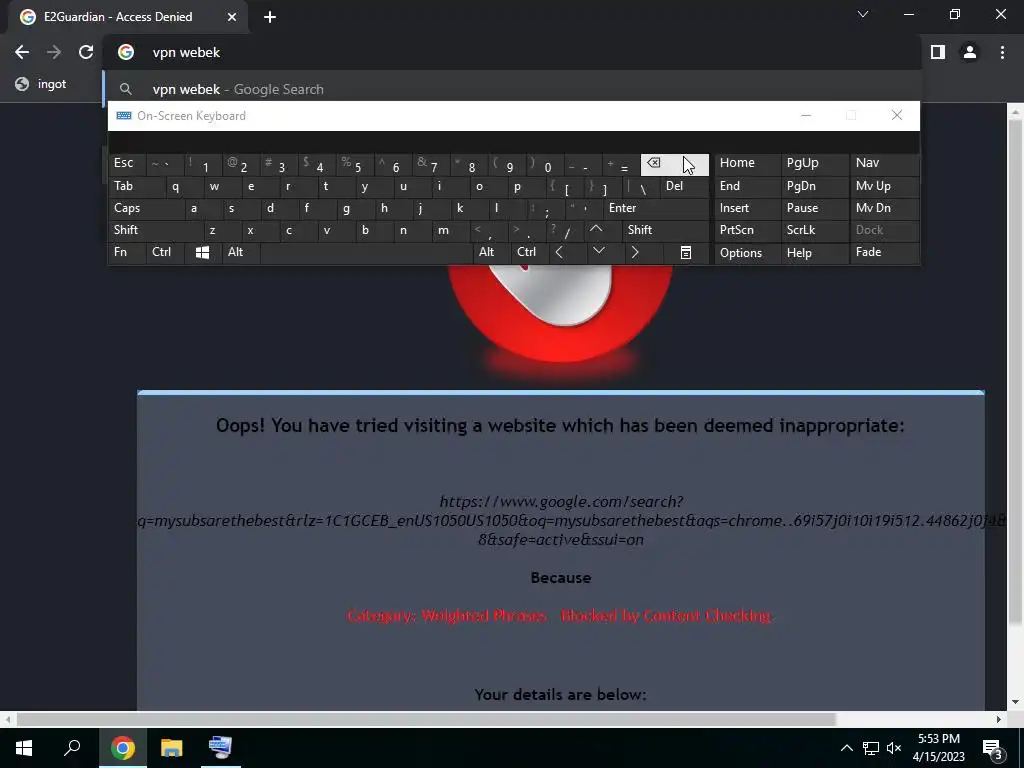
Task: Toggle the right Shift key
Action: point(665,230)
